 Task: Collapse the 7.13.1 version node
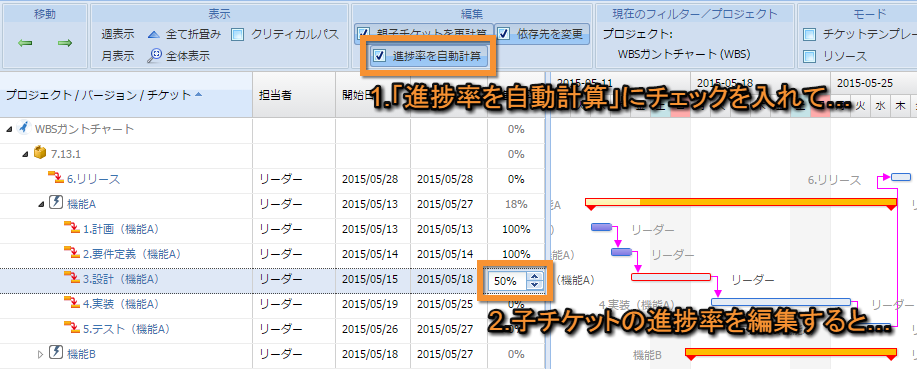point(25,154)
